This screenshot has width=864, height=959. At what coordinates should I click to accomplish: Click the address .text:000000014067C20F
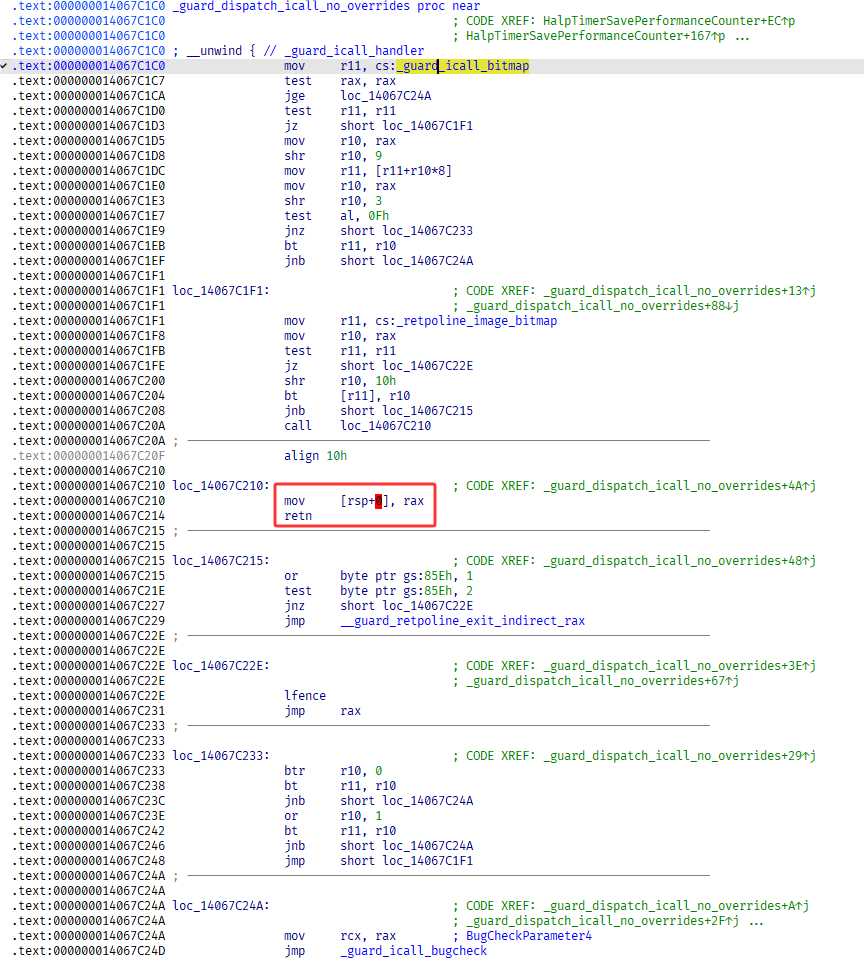[x=89, y=456]
